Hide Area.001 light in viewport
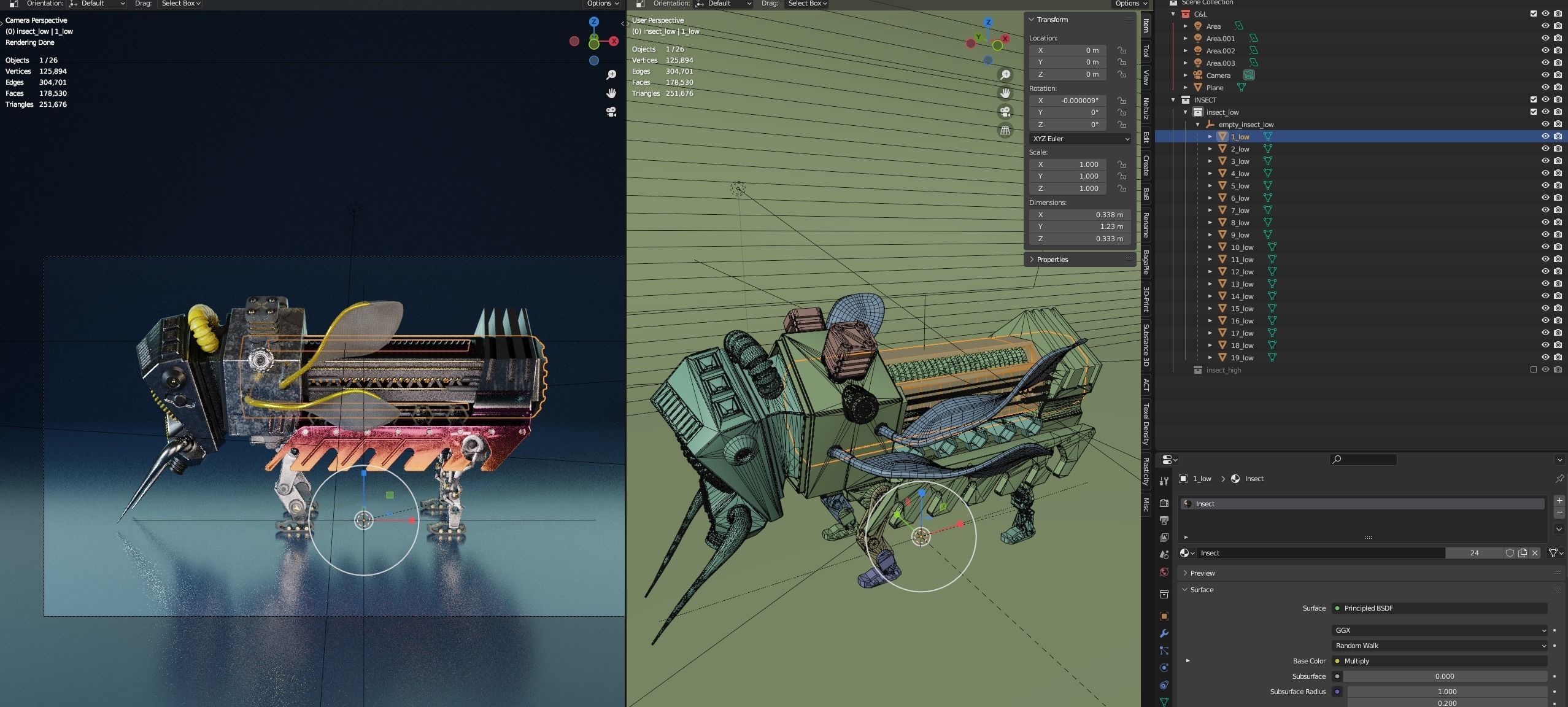 tap(1545, 38)
